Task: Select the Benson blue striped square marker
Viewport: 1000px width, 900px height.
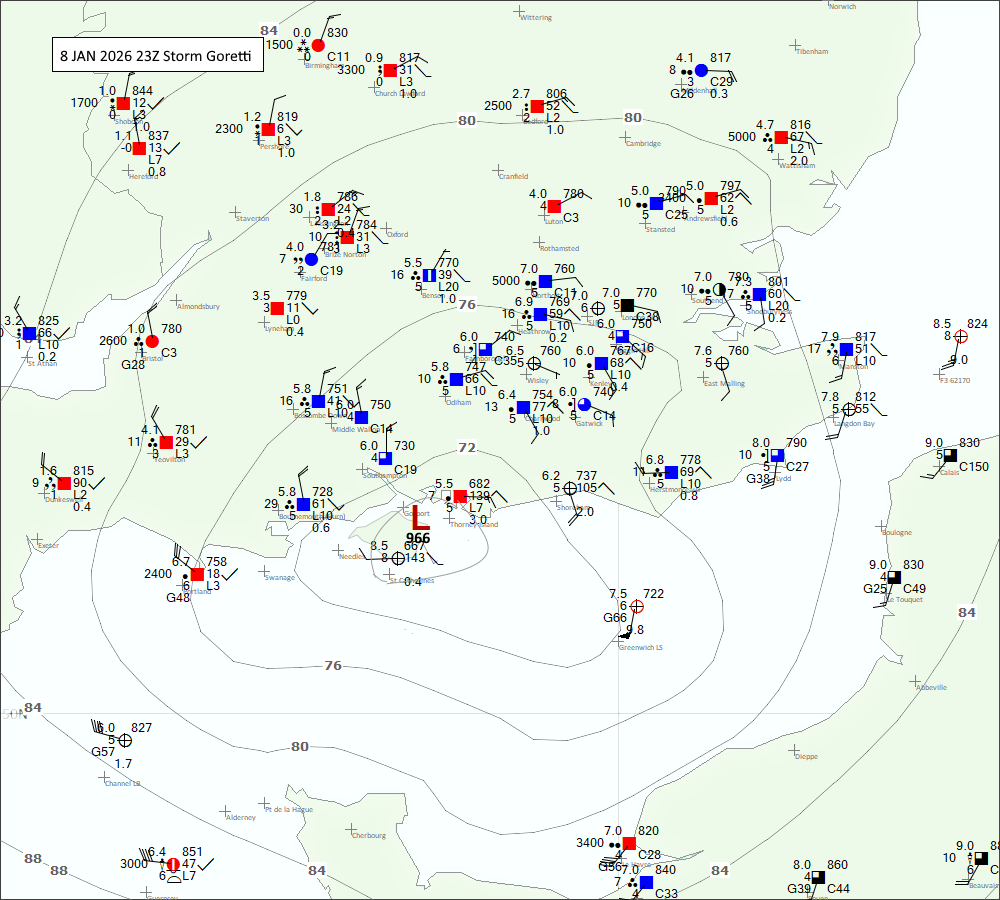Action: coord(428,275)
